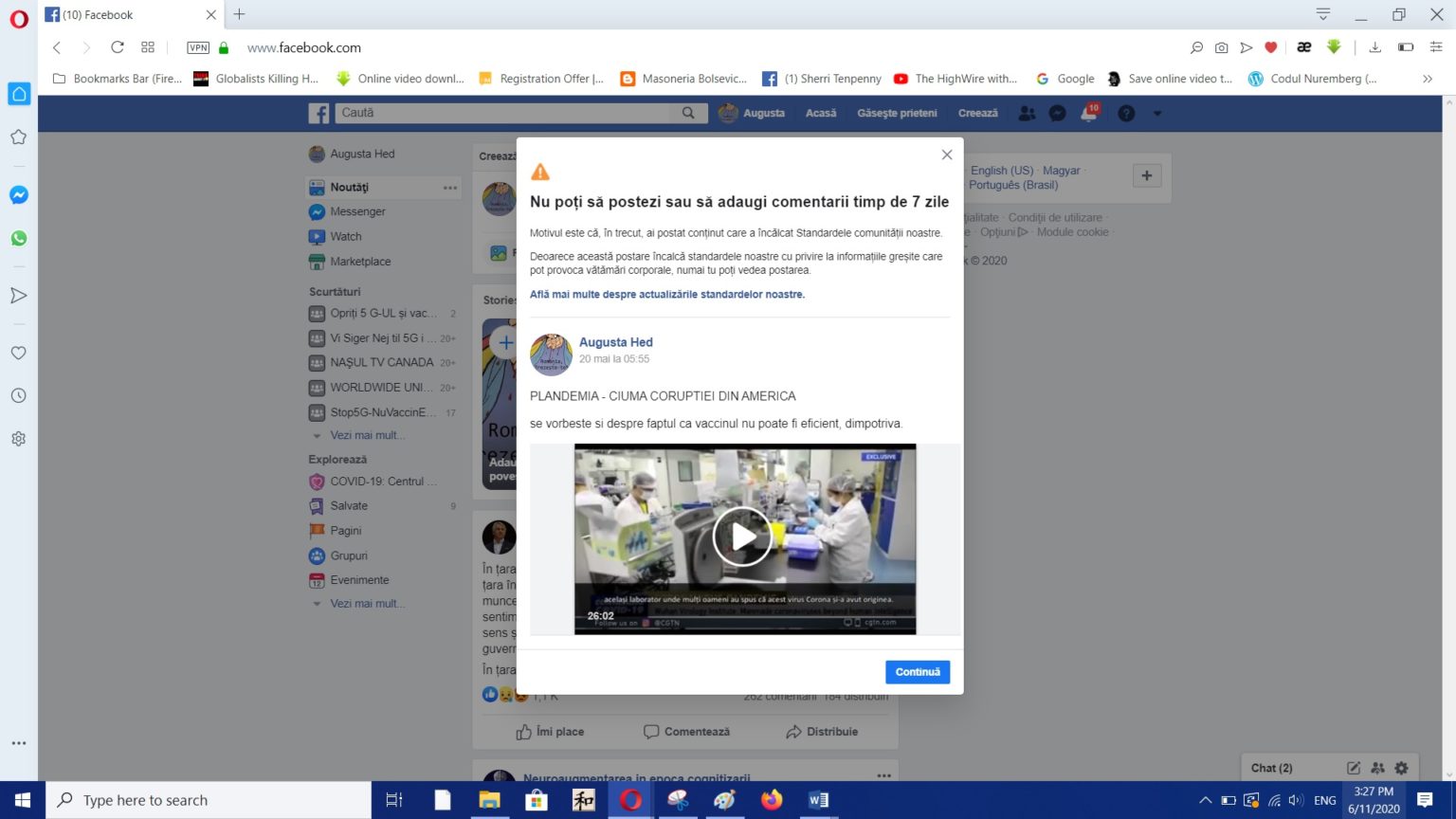Expand Vezi mai mult under Scurtături
The image size is (1456, 819).
point(366,435)
